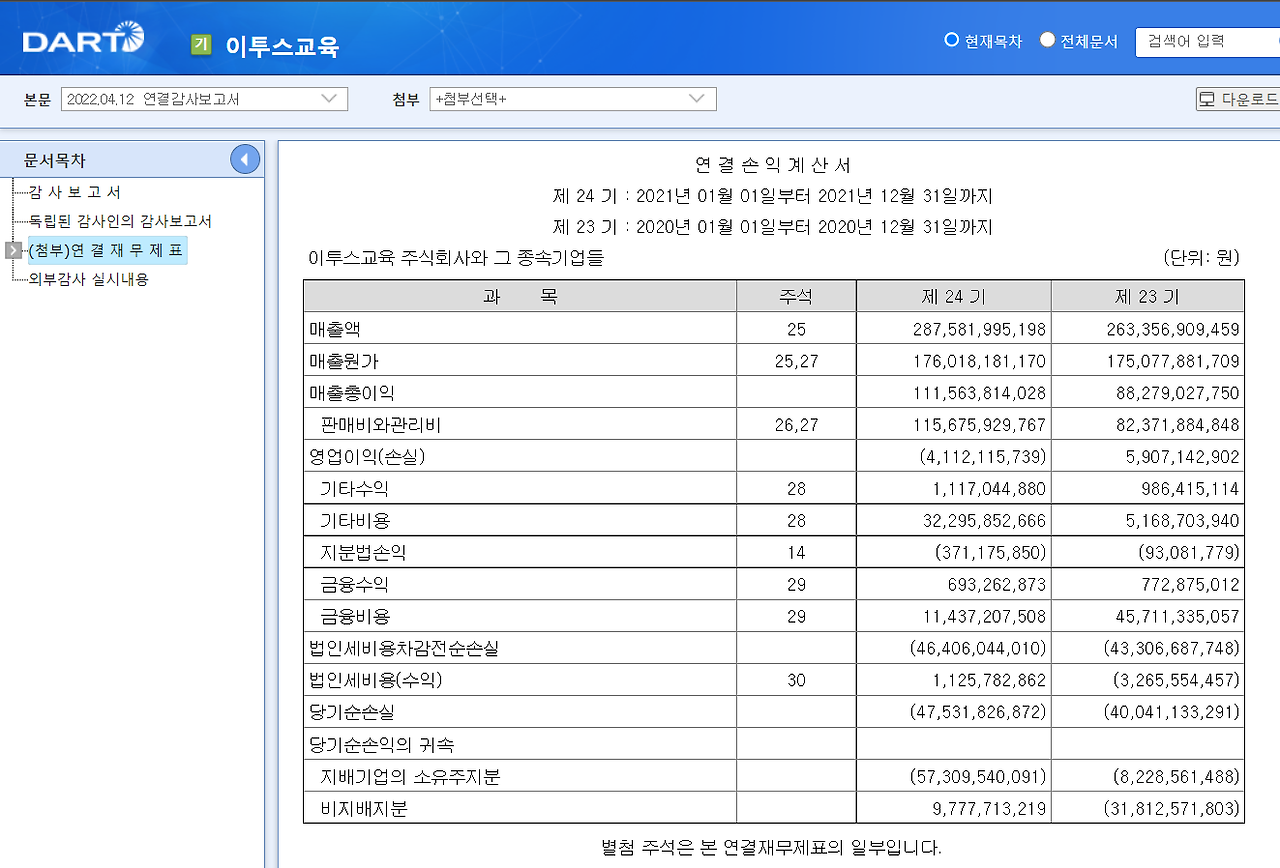Viewport: 1280px width, 868px height.
Task: Collapse the 문서목차 panel with the arrow
Action: (245, 159)
